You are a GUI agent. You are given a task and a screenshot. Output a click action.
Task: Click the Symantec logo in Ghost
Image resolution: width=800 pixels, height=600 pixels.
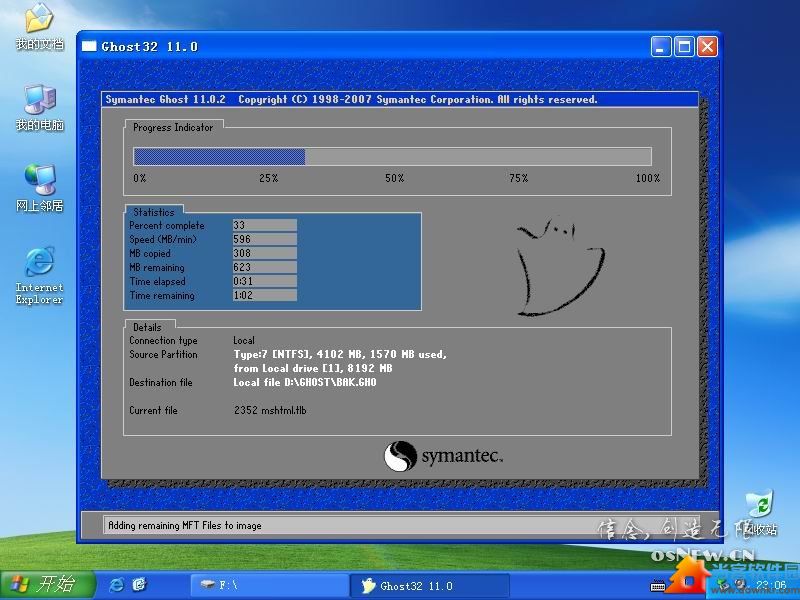point(443,456)
